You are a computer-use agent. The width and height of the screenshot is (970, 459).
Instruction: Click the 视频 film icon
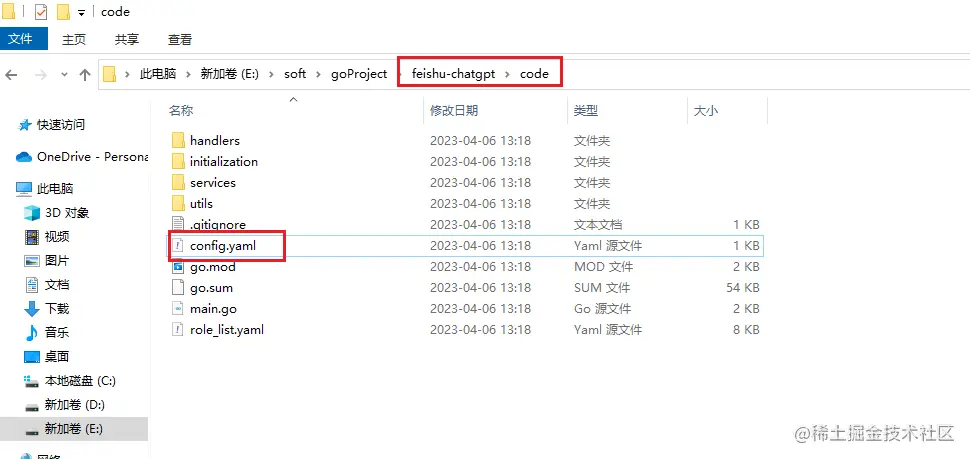click(x=32, y=236)
